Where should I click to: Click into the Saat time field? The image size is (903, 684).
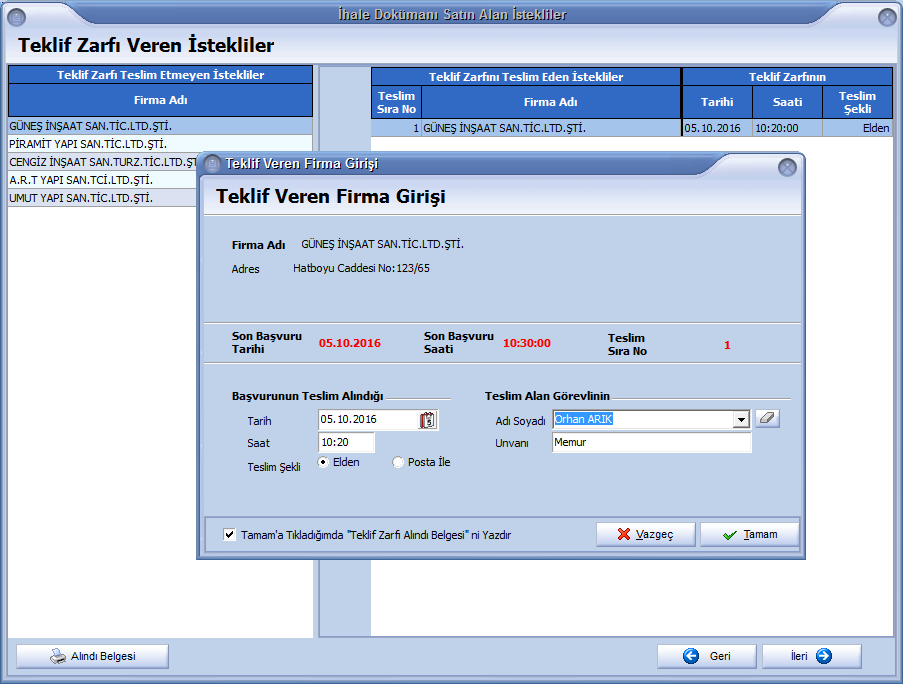tap(346, 443)
